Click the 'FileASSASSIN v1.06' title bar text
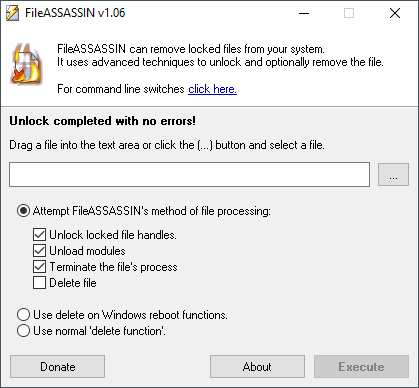Image resolution: width=419 pixels, height=388 pixels. [75, 13]
